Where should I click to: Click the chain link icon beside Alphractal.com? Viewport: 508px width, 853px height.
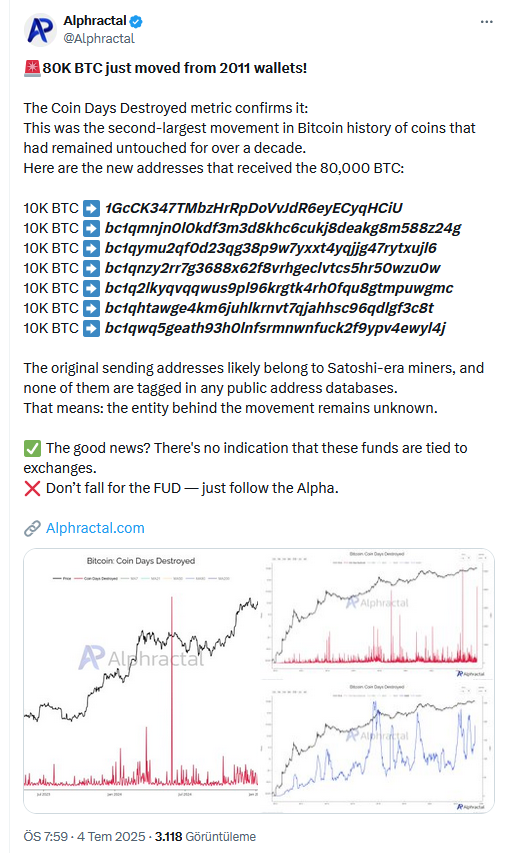tap(32, 528)
